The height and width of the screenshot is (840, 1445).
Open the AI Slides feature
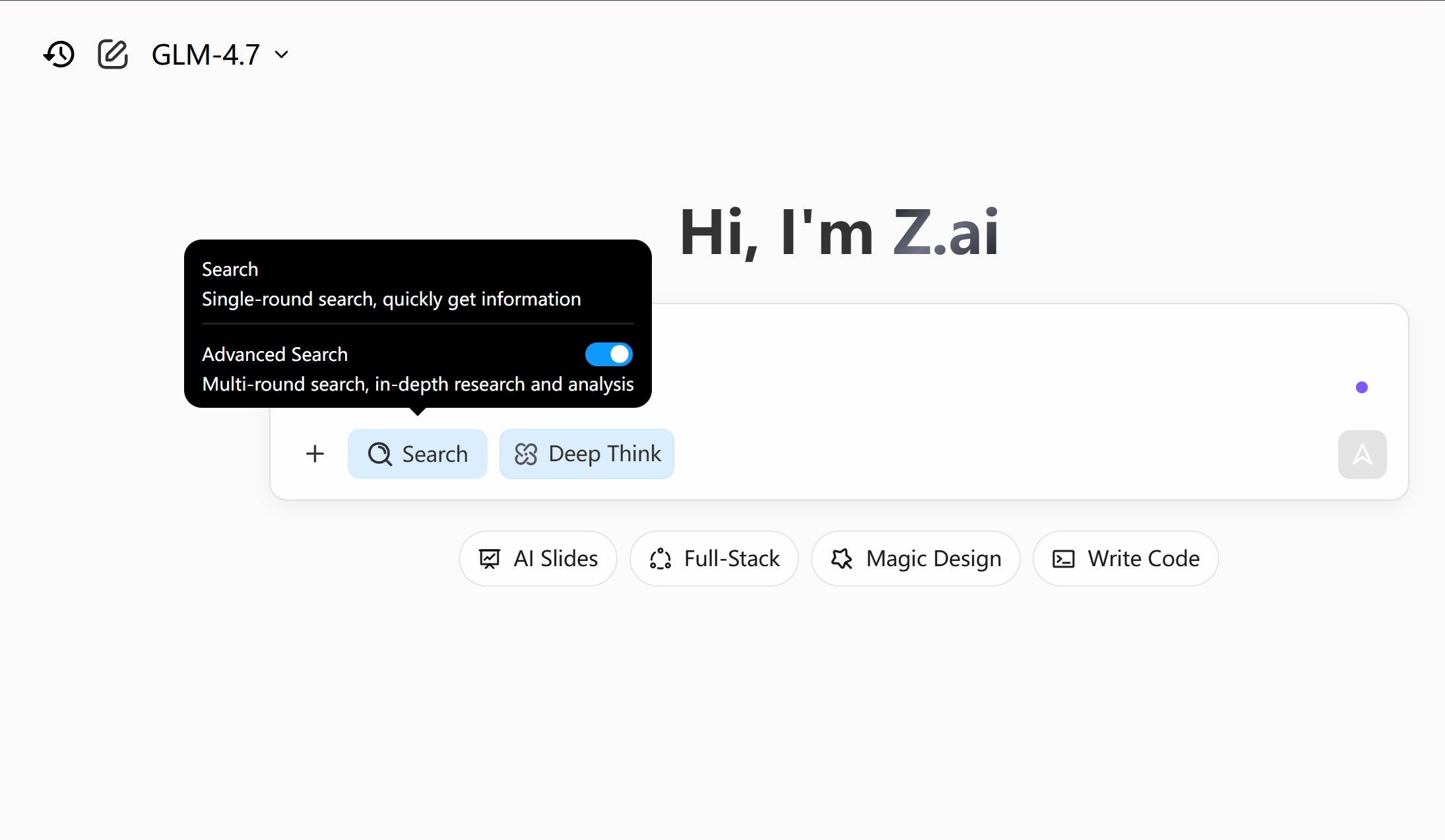(537, 558)
